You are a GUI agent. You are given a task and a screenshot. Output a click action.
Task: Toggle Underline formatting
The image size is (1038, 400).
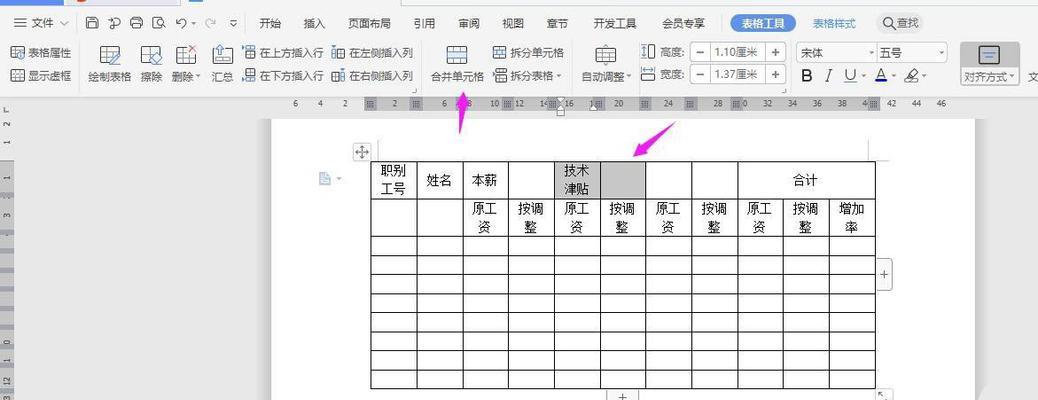850,76
